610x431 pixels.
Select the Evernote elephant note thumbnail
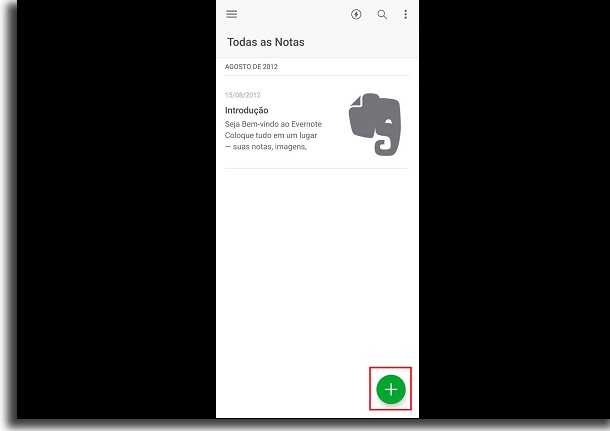[x=374, y=124]
